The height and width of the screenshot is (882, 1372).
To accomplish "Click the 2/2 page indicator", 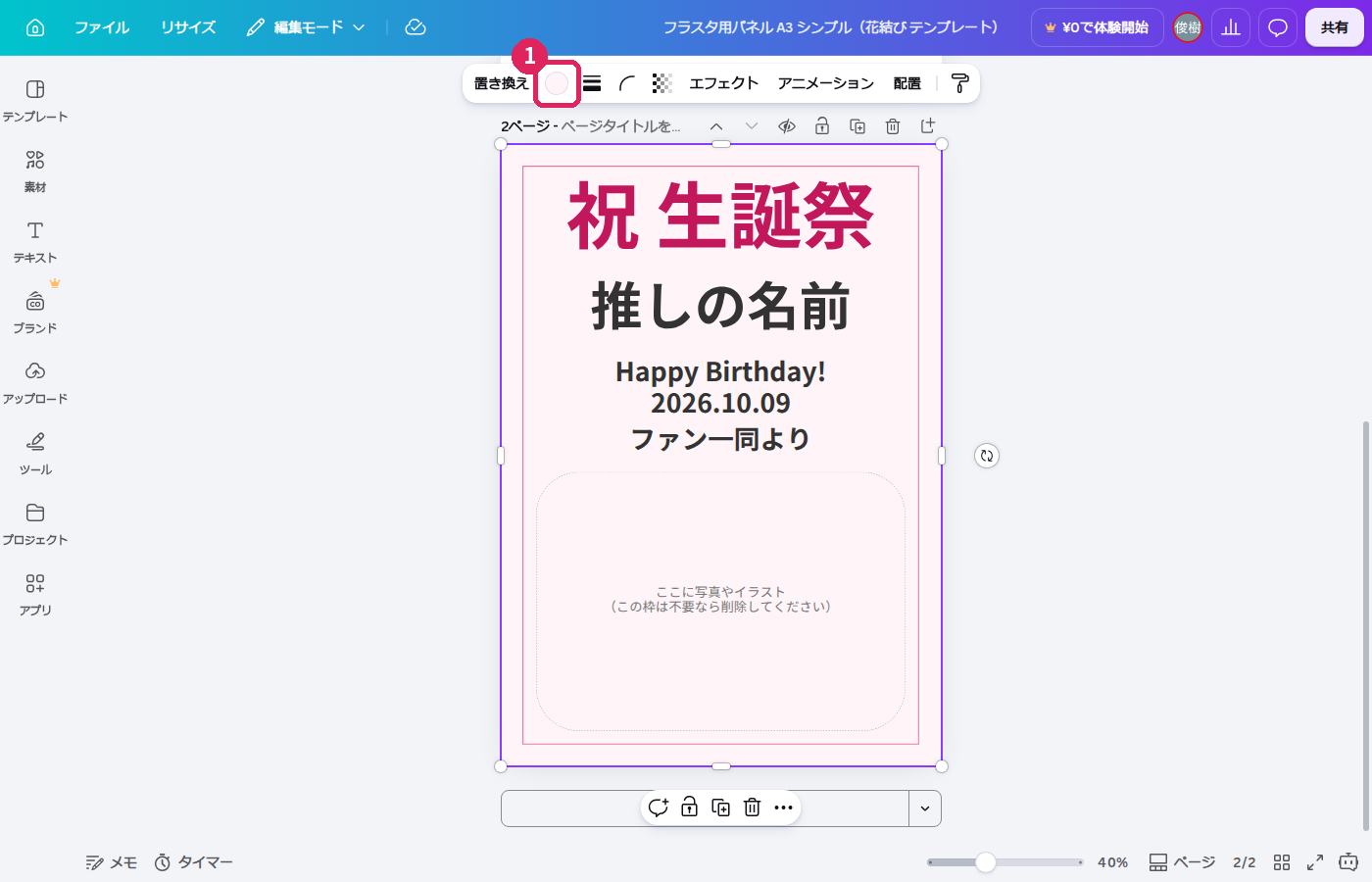I will [x=1245, y=862].
